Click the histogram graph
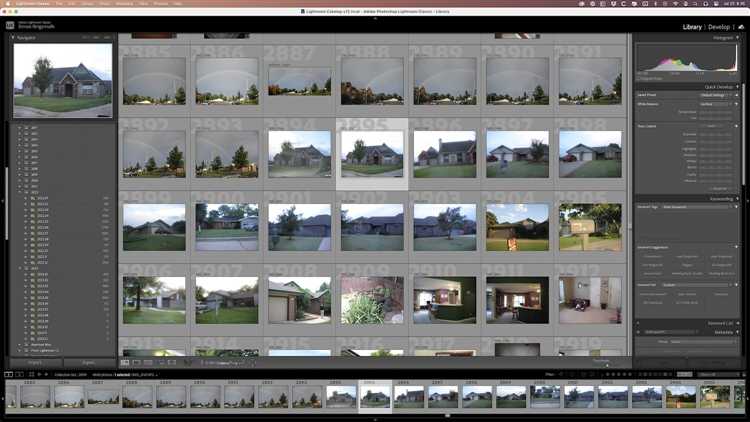This screenshot has width=750, height=422. click(686, 57)
